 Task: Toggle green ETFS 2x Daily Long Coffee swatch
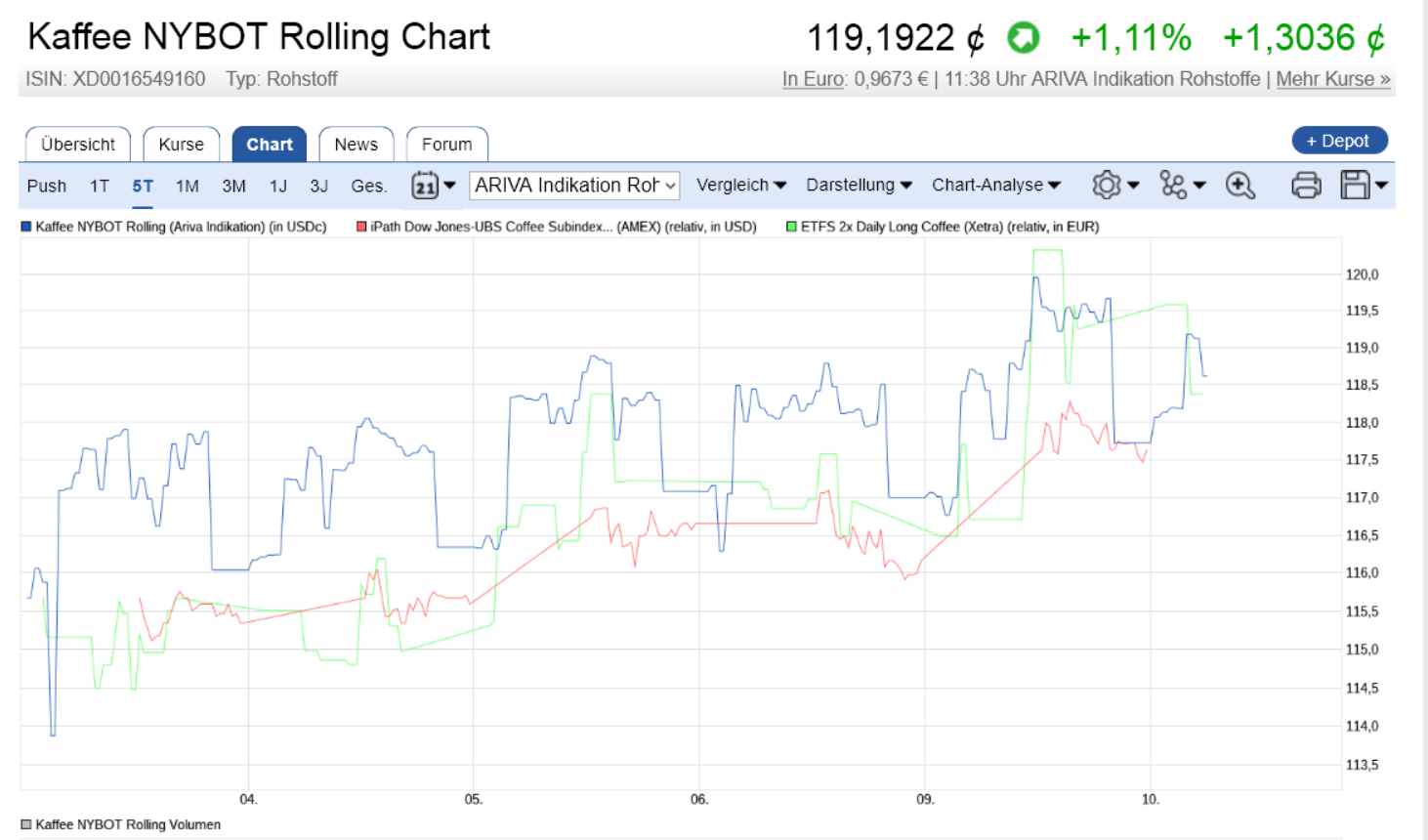pos(792,227)
